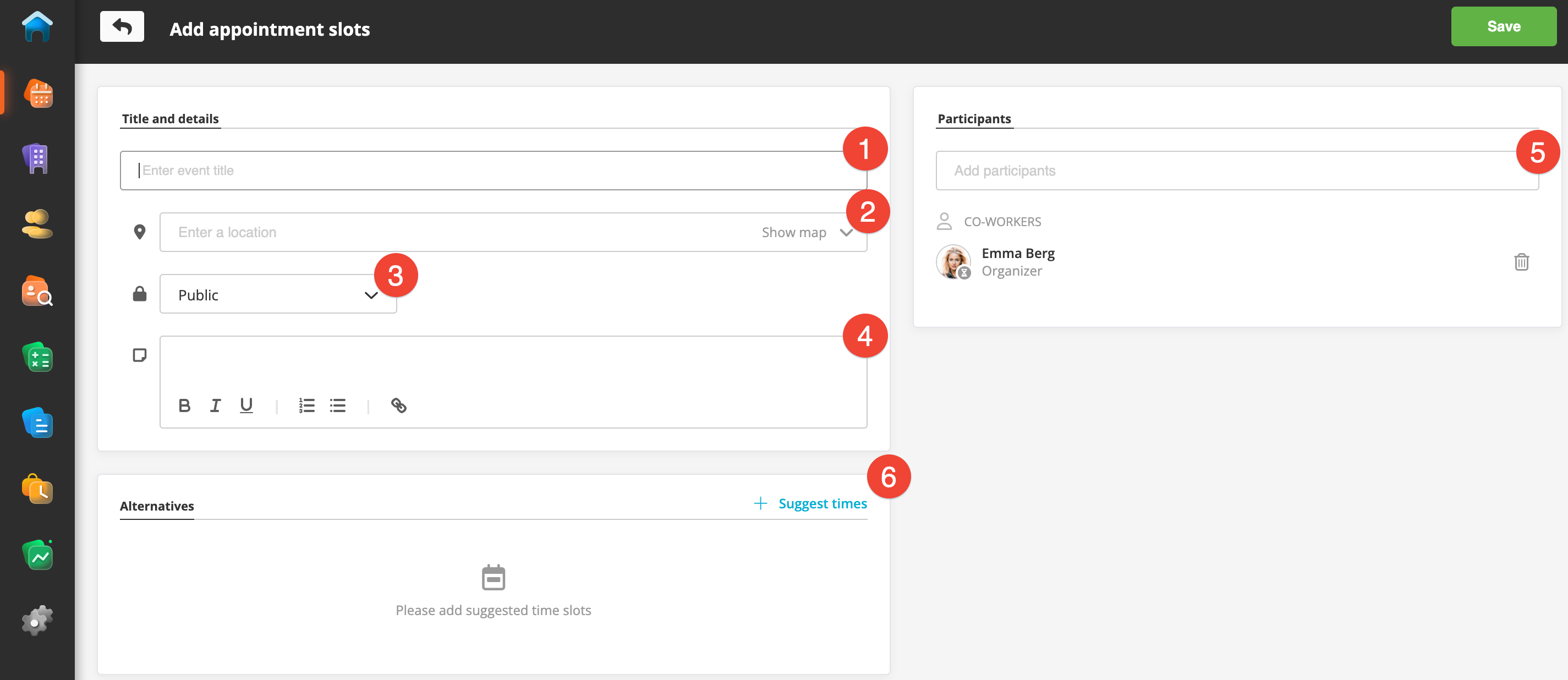Screen dimensions: 1568x680
Task: Click the home icon in sidebar
Action: point(37,28)
